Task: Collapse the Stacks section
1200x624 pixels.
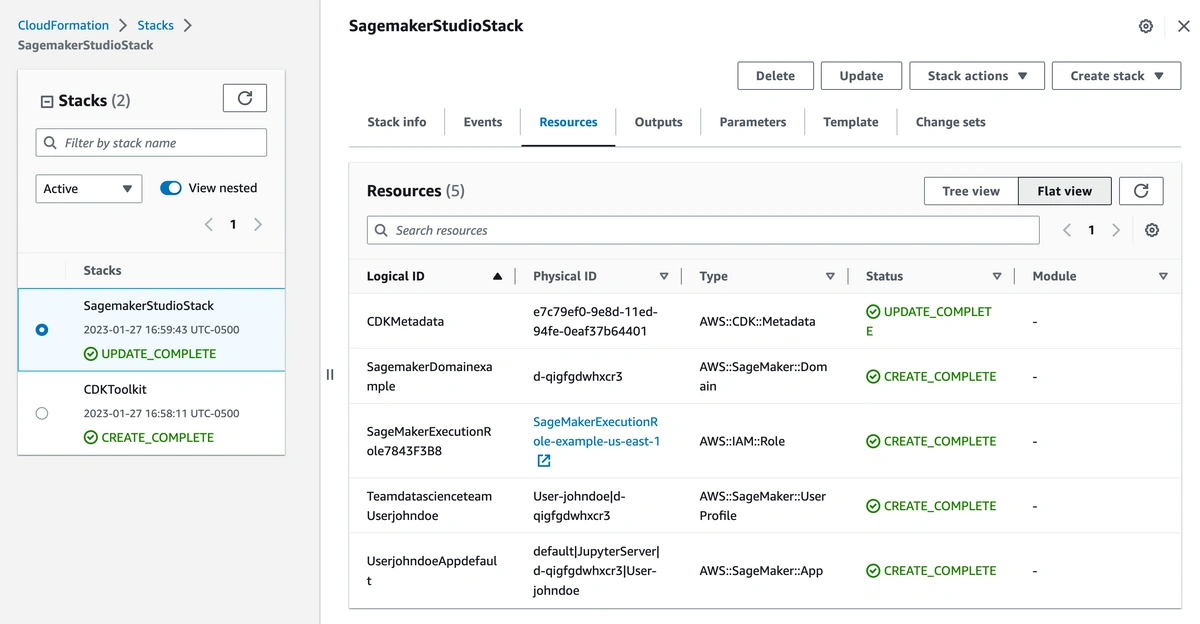Action: [x=46, y=101]
